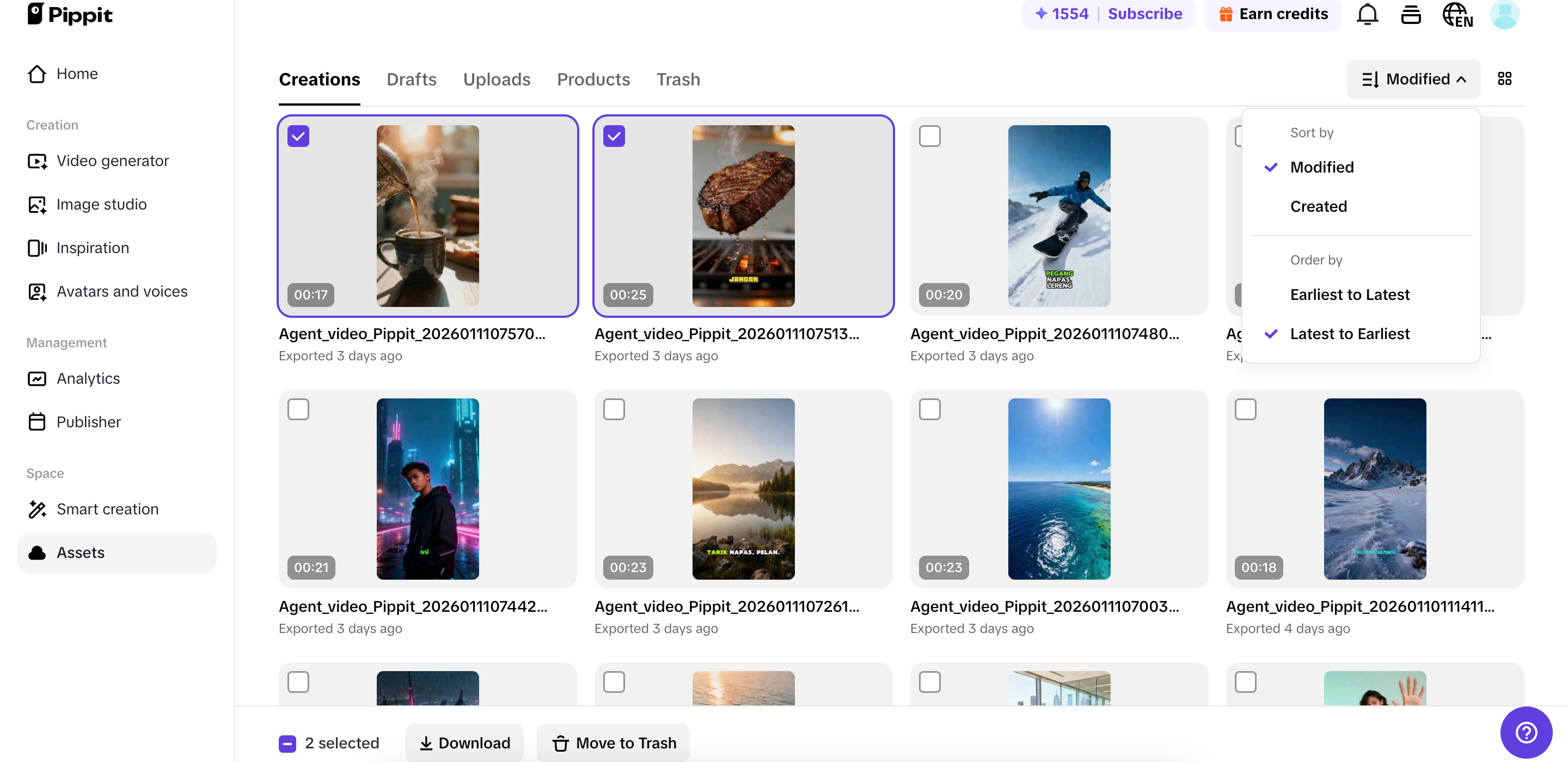Move selected videos to Trash
The image size is (1568, 762).
click(613, 743)
